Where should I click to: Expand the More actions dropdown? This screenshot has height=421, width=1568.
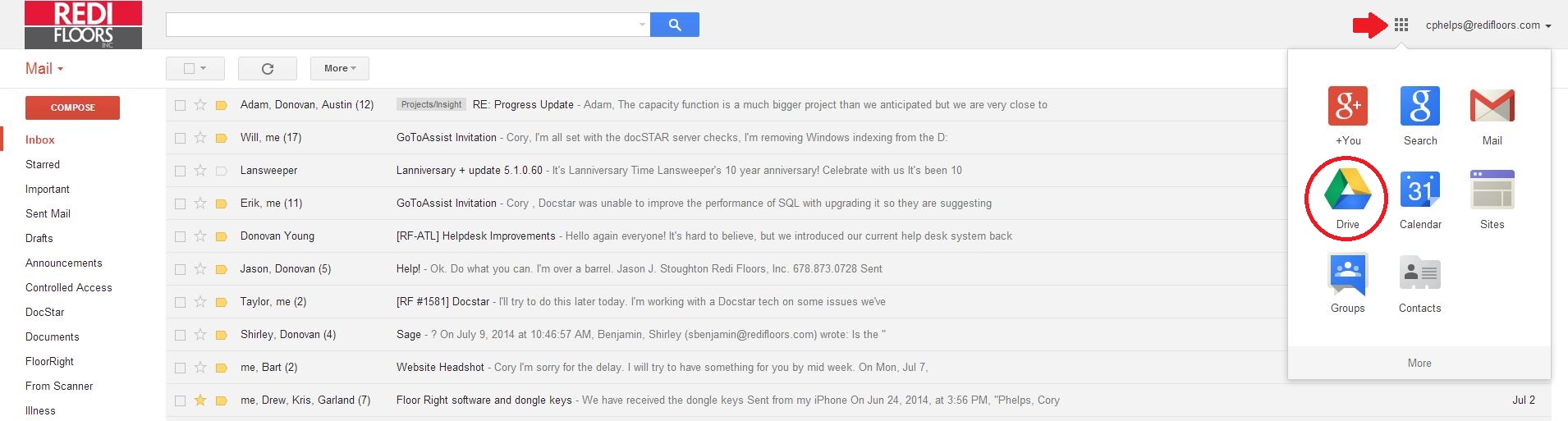pyautogui.click(x=340, y=69)
